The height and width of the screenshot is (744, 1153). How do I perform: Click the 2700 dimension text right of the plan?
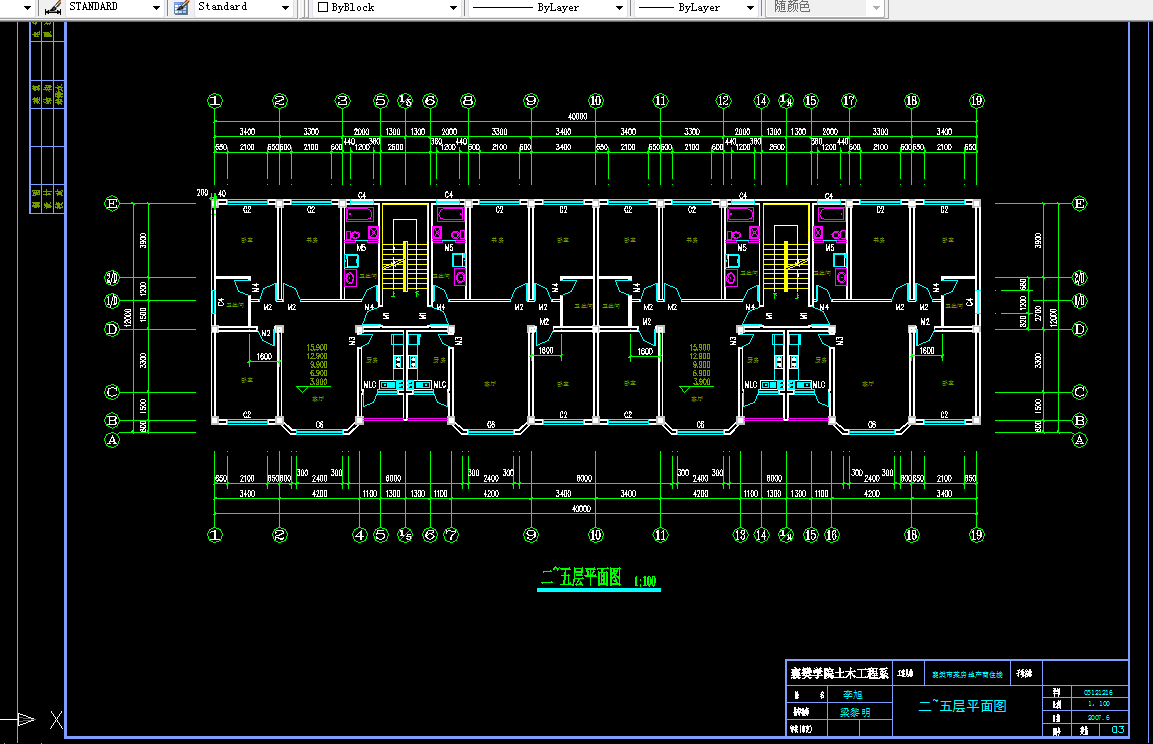(1038, 313)
